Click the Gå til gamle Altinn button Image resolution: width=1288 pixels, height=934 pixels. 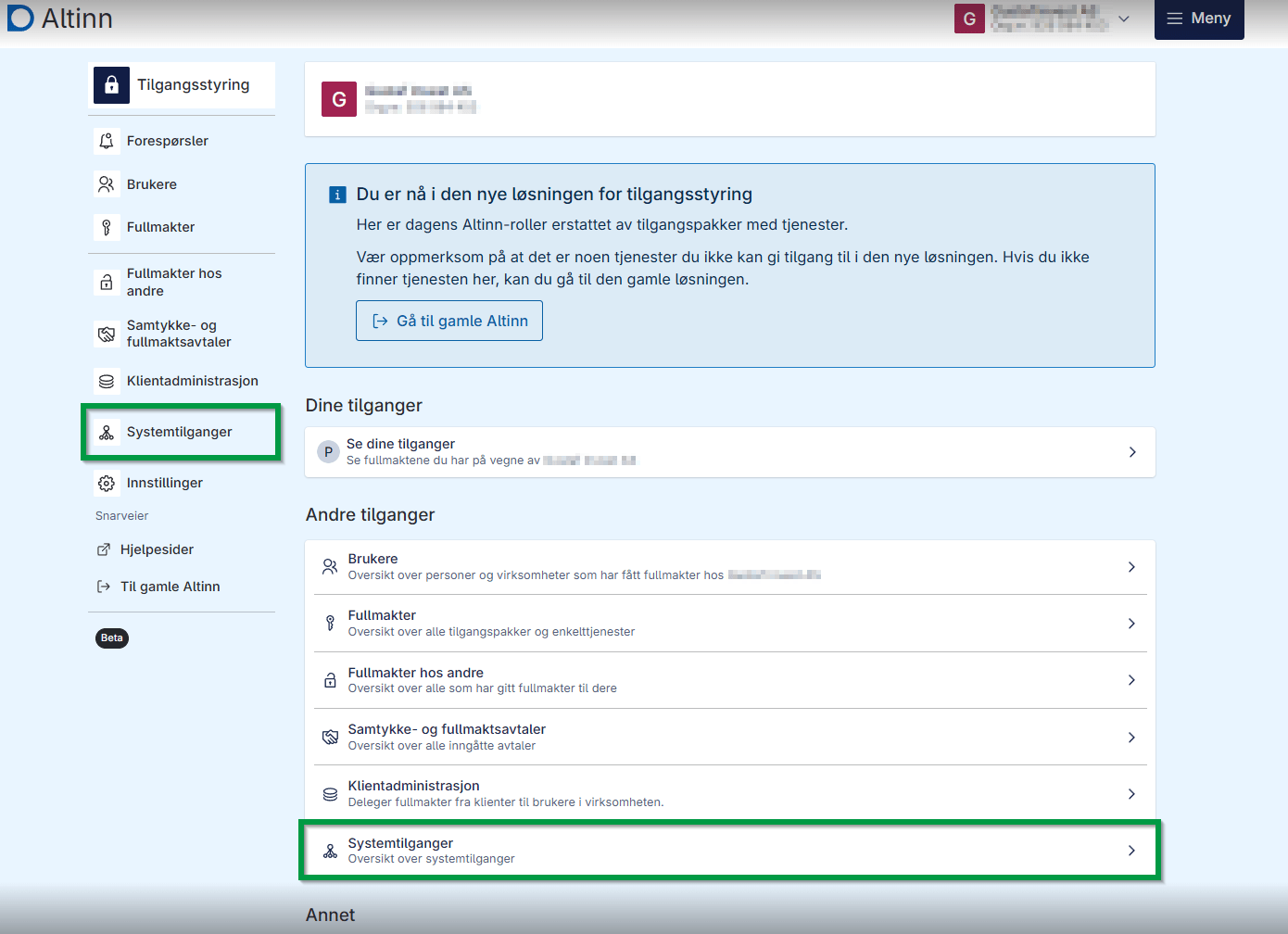point(449,321)
